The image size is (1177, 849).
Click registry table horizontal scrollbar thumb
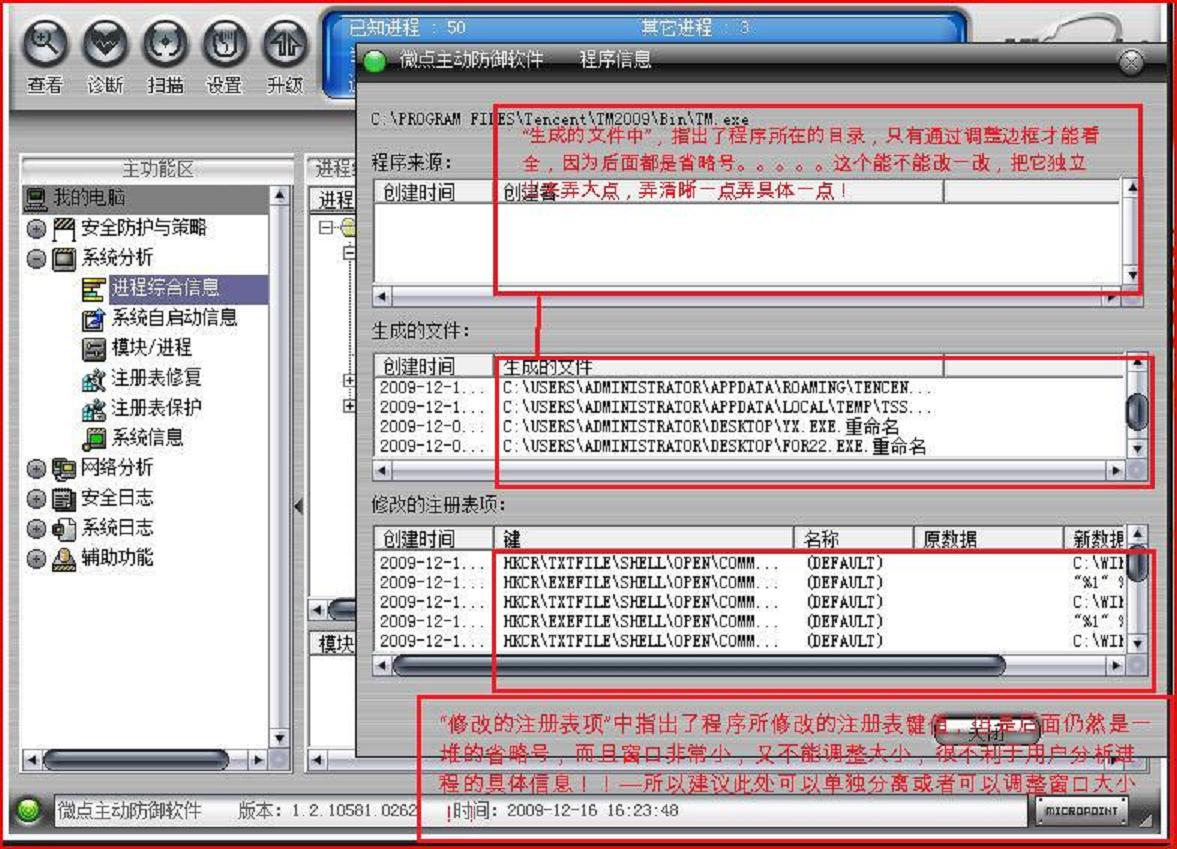698,665
